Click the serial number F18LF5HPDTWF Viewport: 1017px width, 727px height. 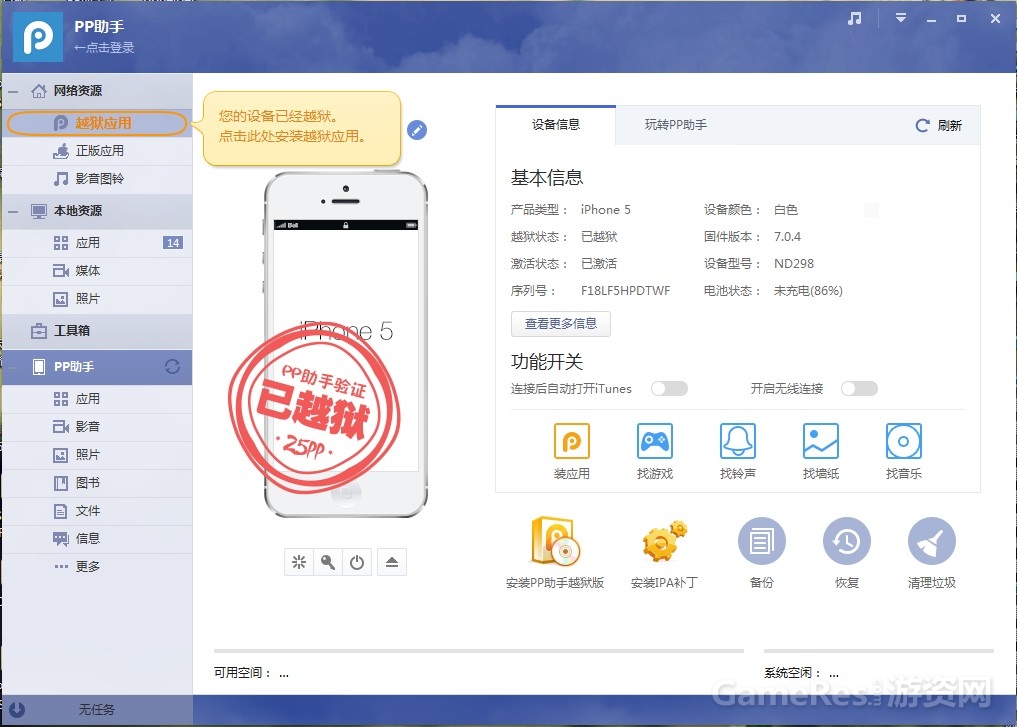point(626,291)
